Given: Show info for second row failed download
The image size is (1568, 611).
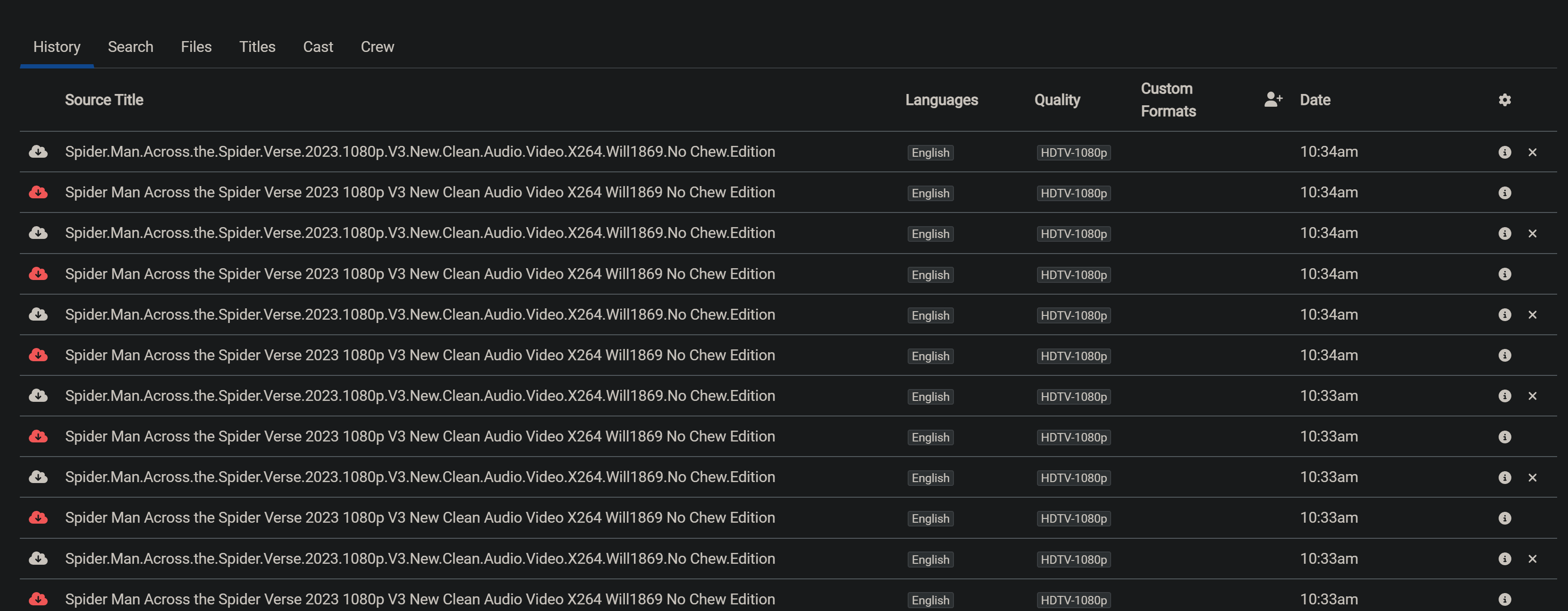Looking at the screenshot, I should click(1504, 193).
